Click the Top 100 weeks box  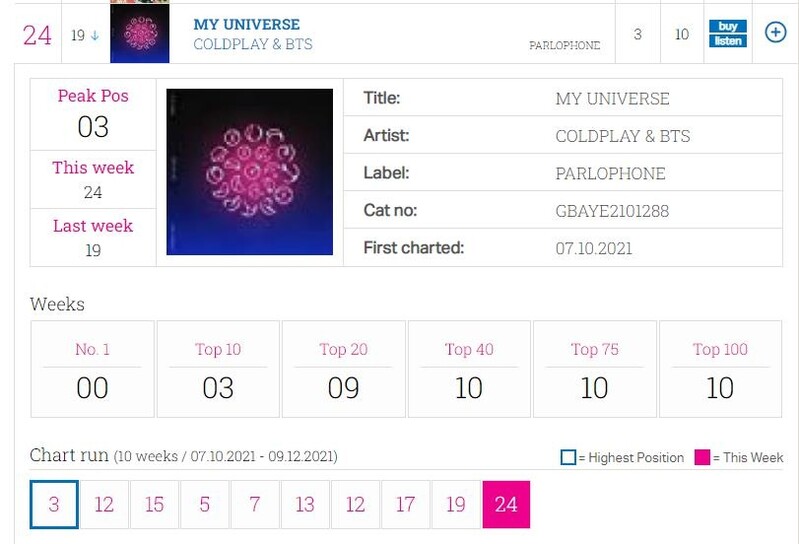(720, 369)
